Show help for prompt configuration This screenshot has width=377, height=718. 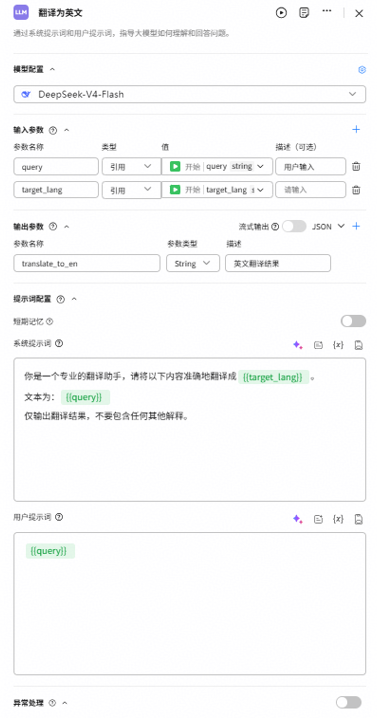(x=60, y=299)
